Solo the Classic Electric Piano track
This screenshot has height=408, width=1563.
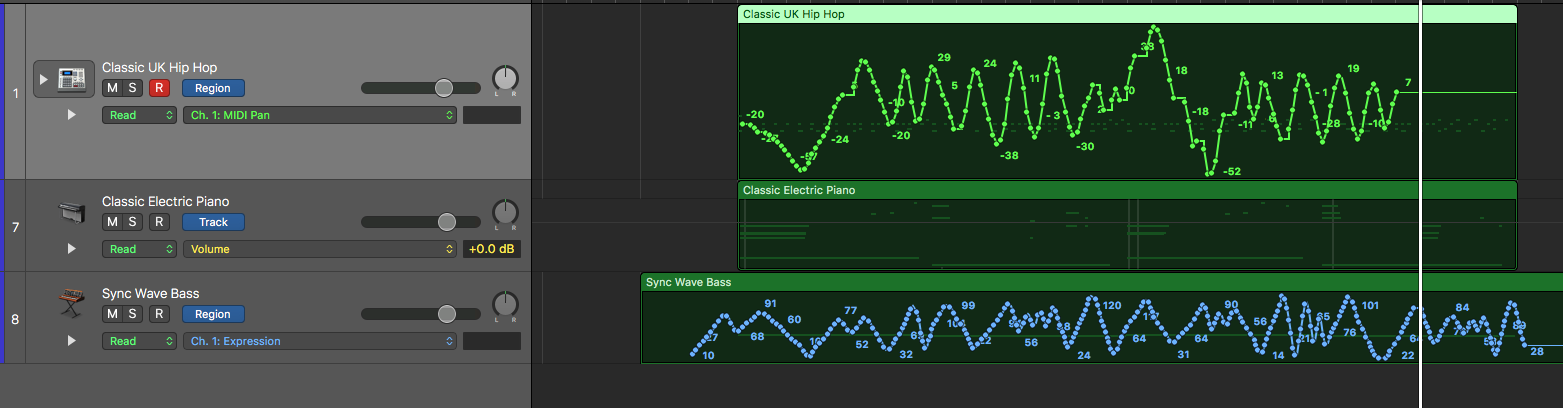click(132, 222)
